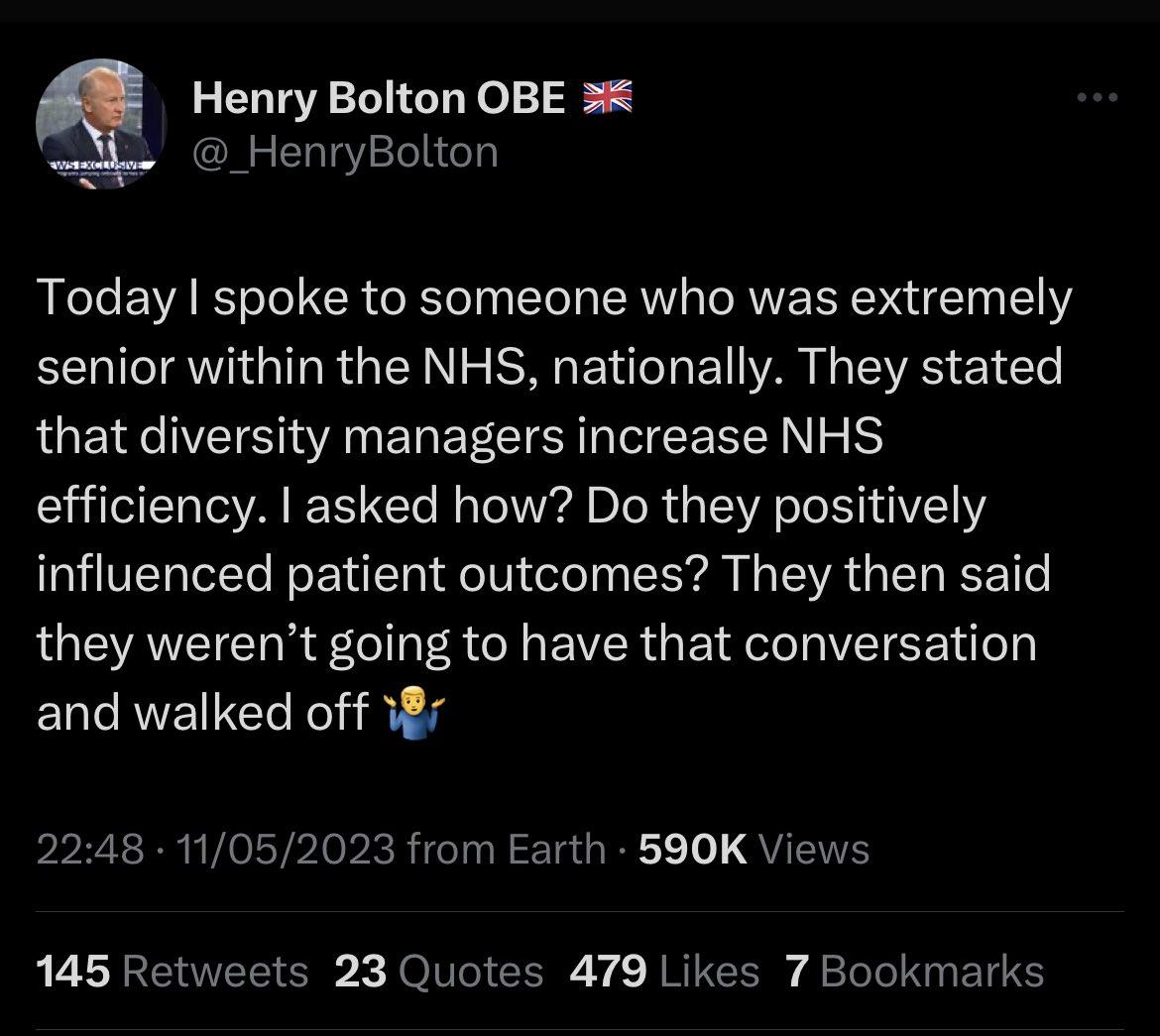The width and height of the screenshot is (1160, 1036).
Task: Open the list of 145 Retweets
Action: point(174,972)
